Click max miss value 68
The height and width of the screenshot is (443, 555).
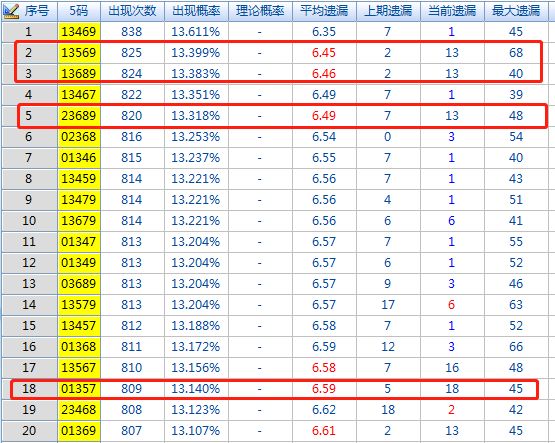tap(516, 53)
